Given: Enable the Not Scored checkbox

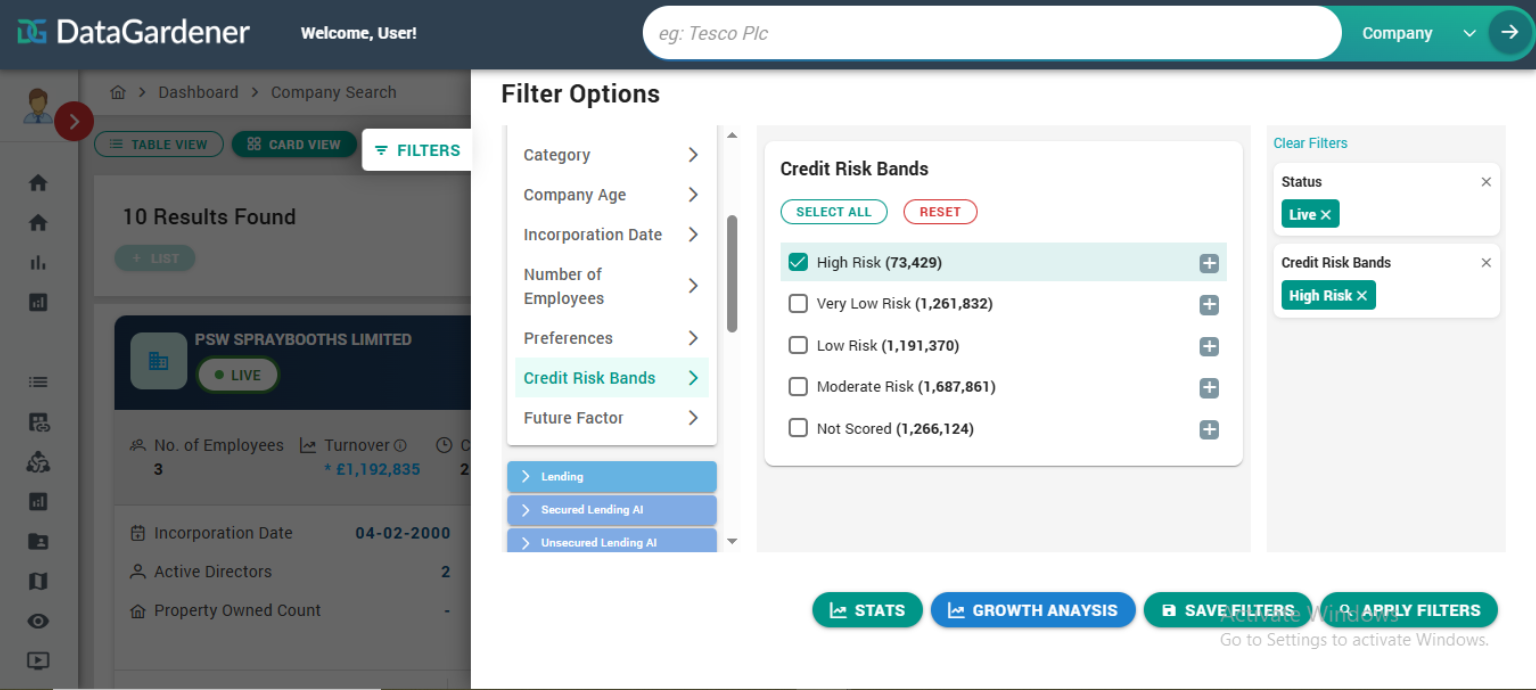Looking at the screenshot, I should point(798,428).
